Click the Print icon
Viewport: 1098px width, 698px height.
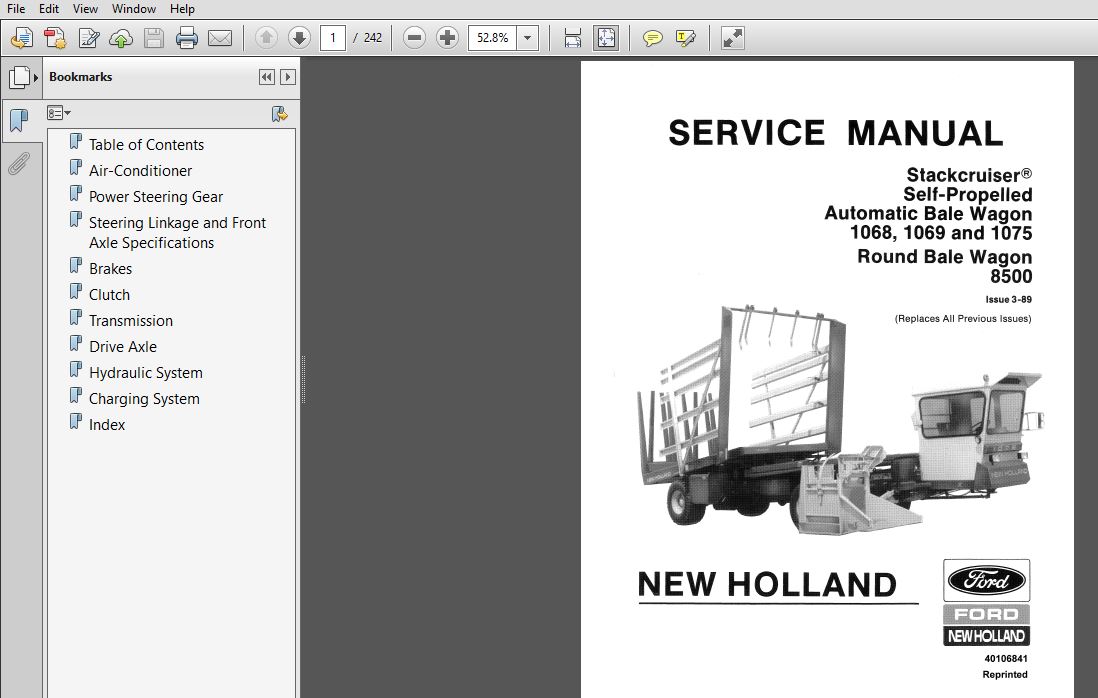click(x=186, y=38)
